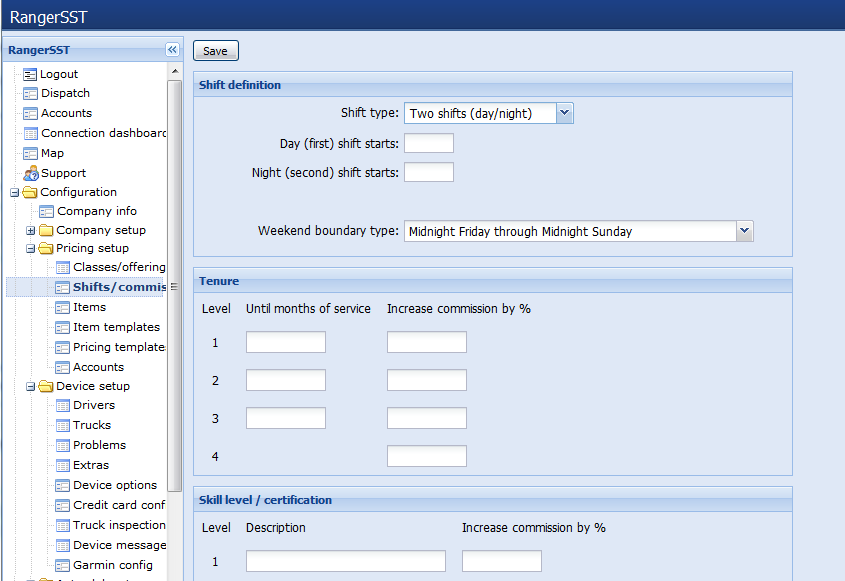Collapse the Pricing setup folder

[x=31, y=249]
